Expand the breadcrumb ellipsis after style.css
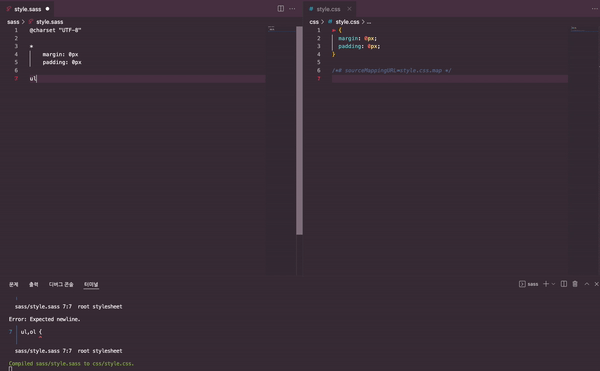Image resolution: width=600 pixels, height=371 pixels. click(369, 22)
